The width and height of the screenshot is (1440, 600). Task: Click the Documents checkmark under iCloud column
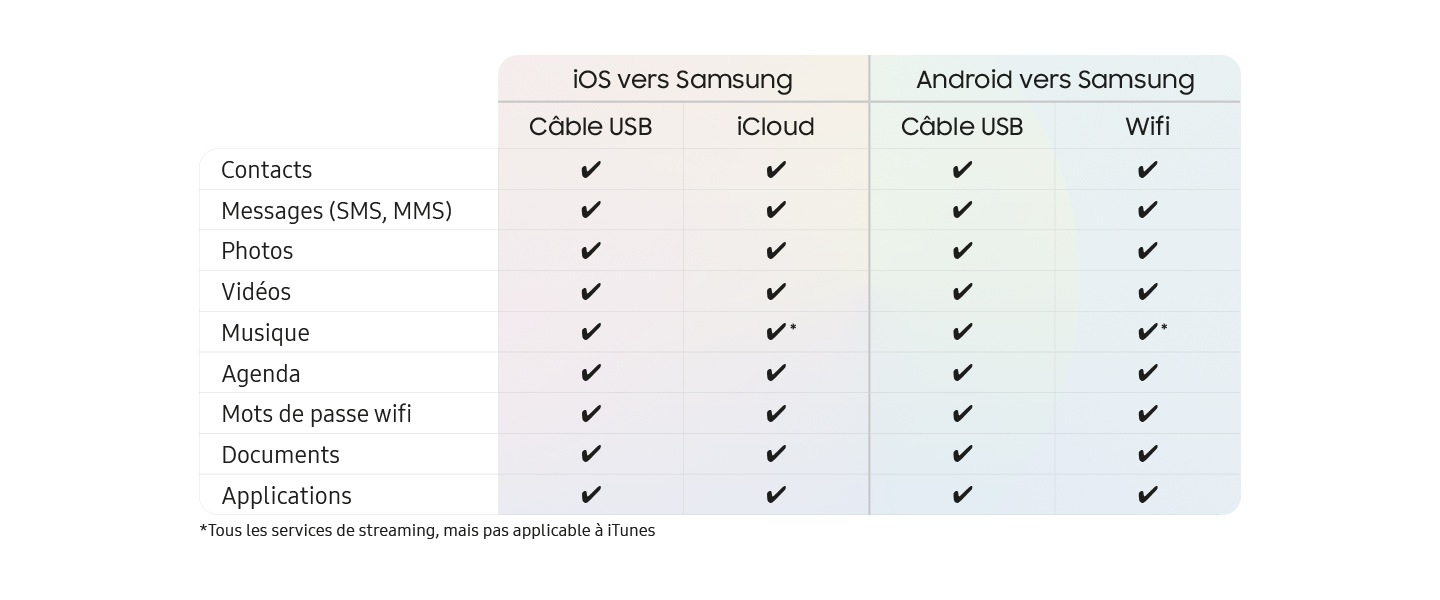(776, 454)
